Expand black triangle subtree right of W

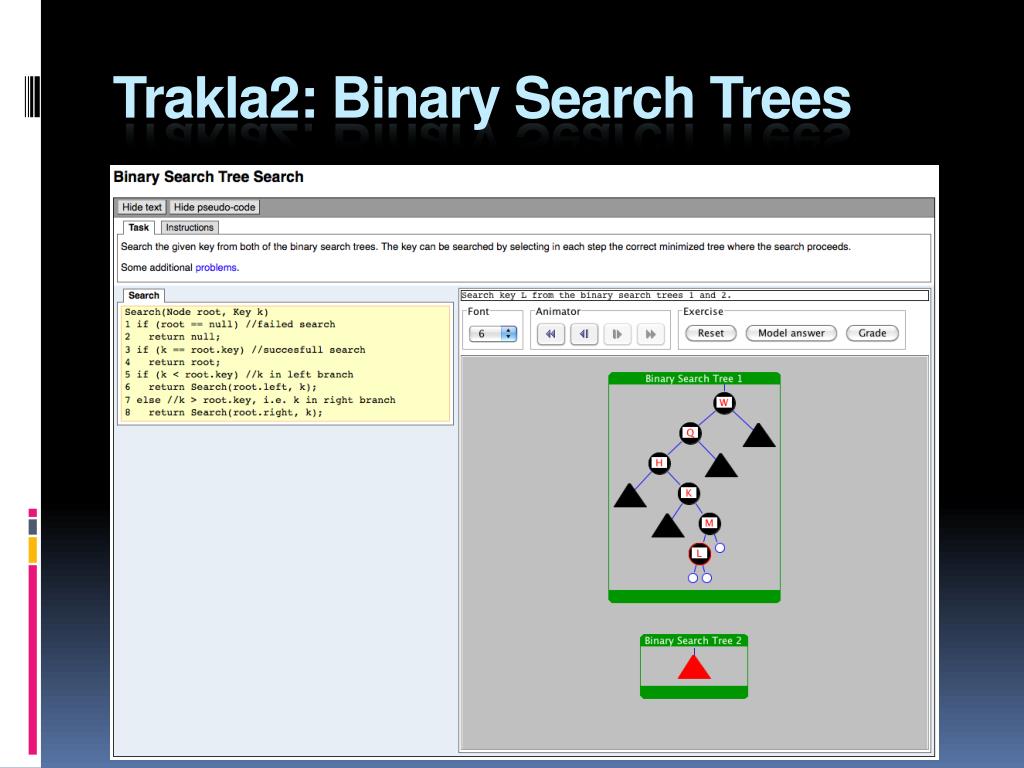click(x=759, y=436)
